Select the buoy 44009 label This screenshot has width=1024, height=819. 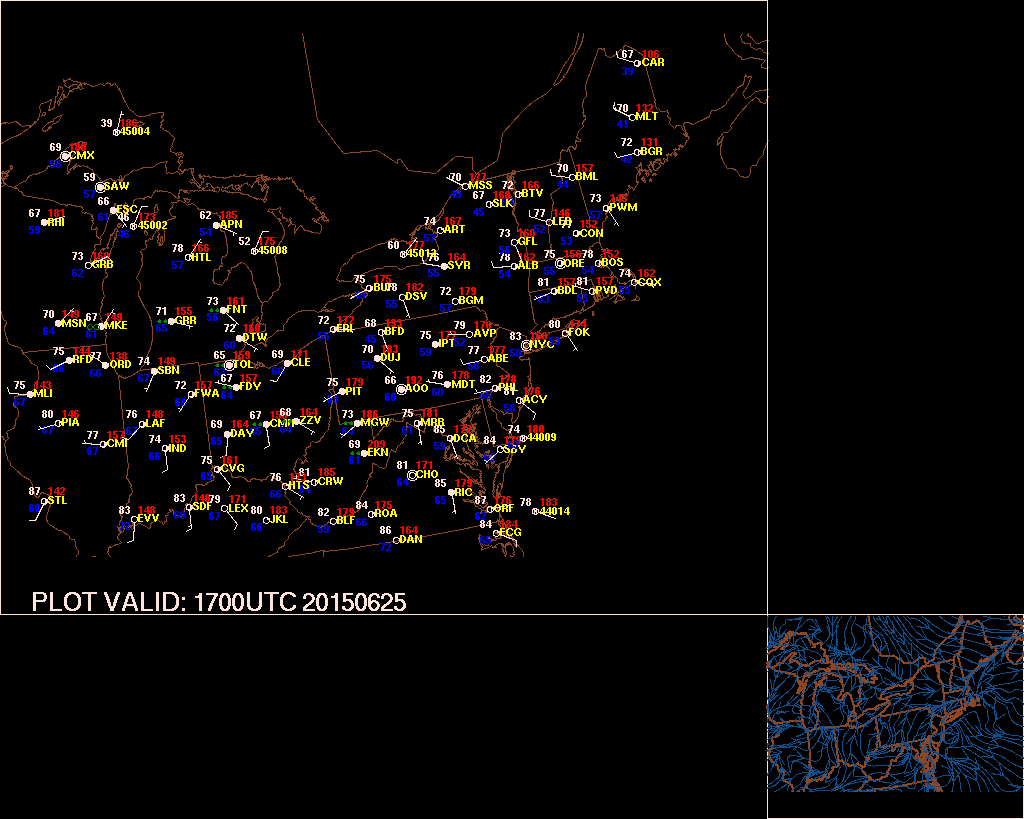(541, 438)
